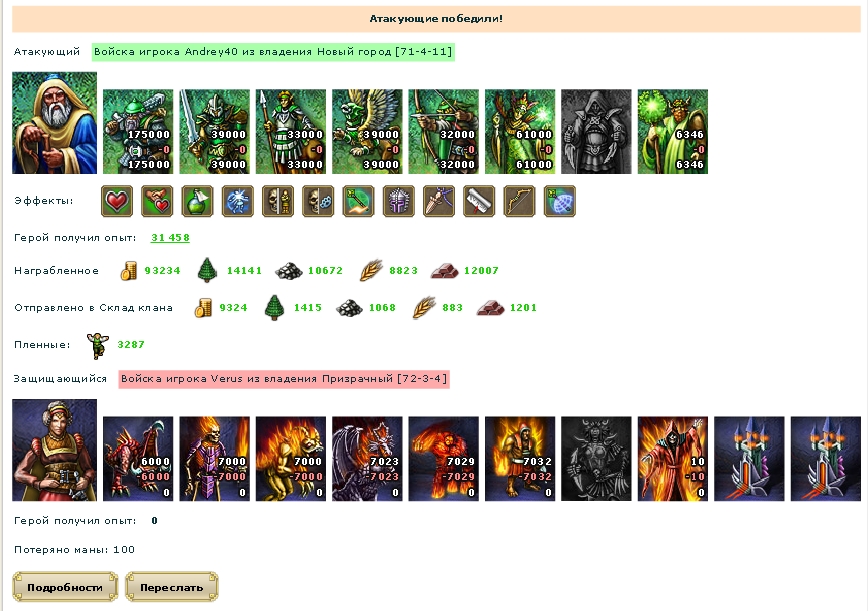Click the scroll effect icon
868x611 pixels.
point(479,201)
